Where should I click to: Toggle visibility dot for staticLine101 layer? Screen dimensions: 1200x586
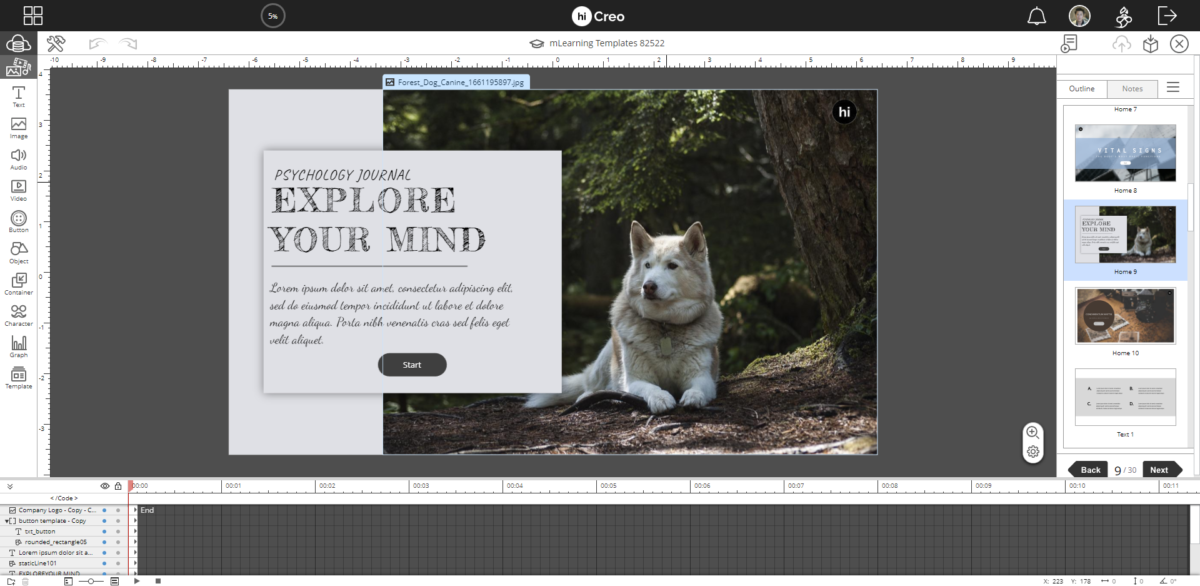tap(105, 563)
